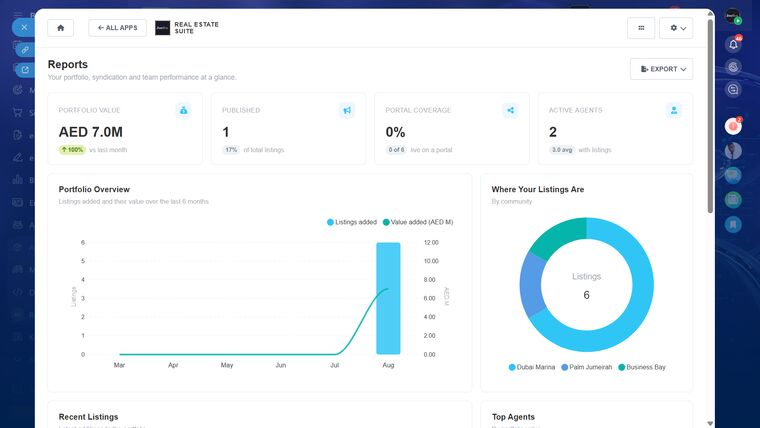Open in new window via external-link icon
This screenshot has width=760, height=428.
(25, 69)
